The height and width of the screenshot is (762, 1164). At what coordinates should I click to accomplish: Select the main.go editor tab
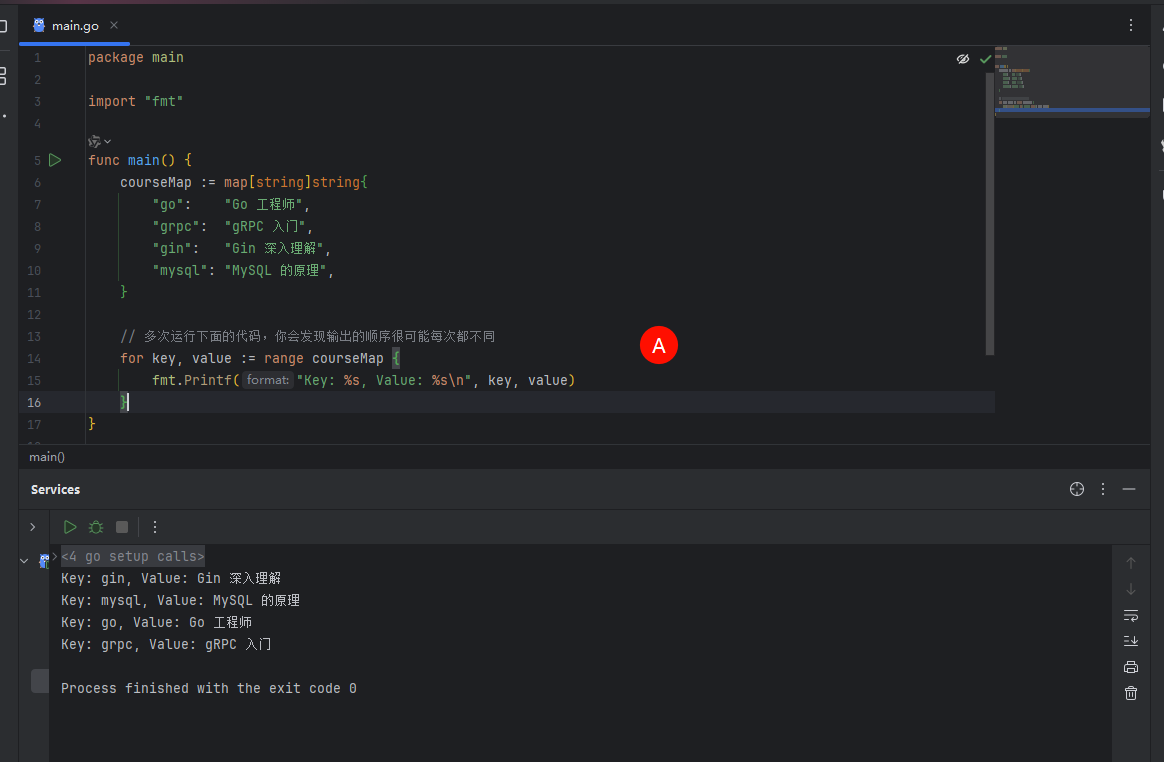(74, 25)
